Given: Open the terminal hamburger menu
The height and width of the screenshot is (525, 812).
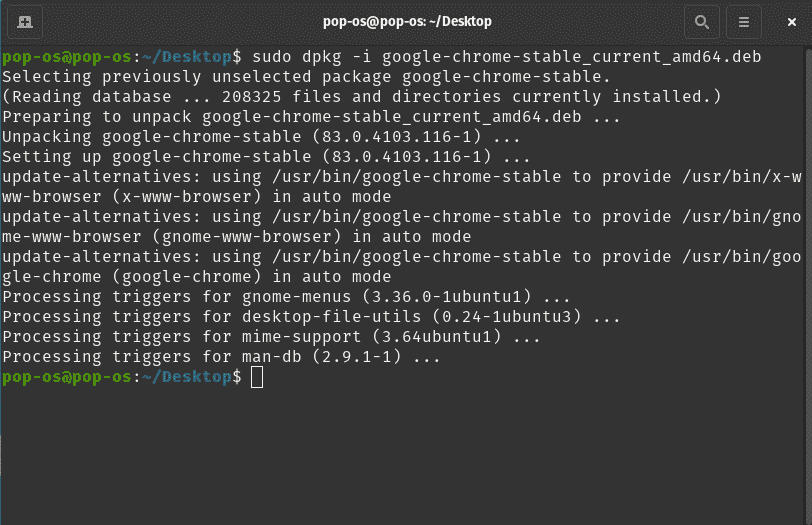Looking at the screenshot, I should [744, 22].
